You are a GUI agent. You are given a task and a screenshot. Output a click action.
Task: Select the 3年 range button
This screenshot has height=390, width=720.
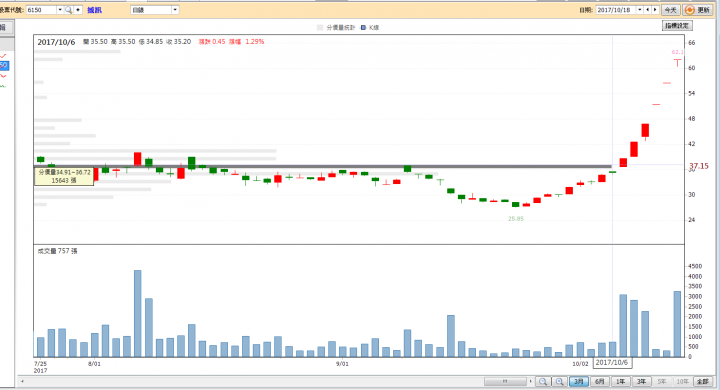click(x=641, y=381)
